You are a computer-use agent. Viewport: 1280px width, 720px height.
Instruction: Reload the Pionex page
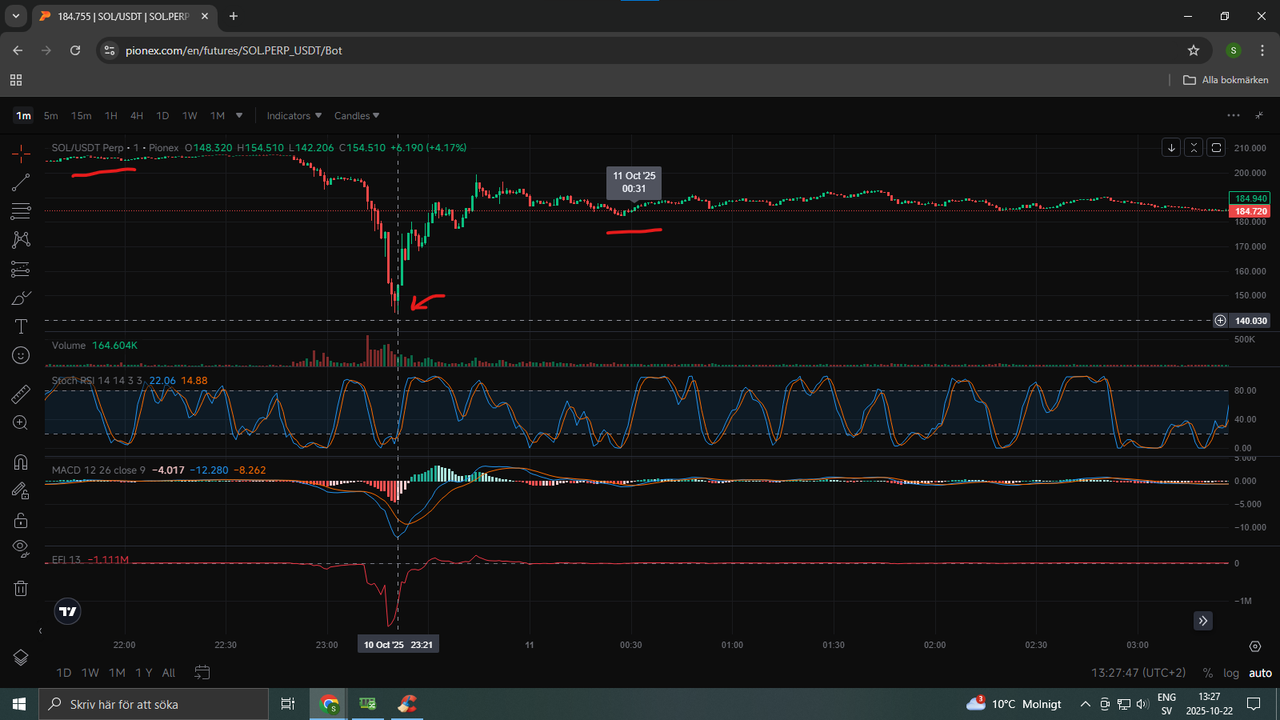click(x=75, y=50)
